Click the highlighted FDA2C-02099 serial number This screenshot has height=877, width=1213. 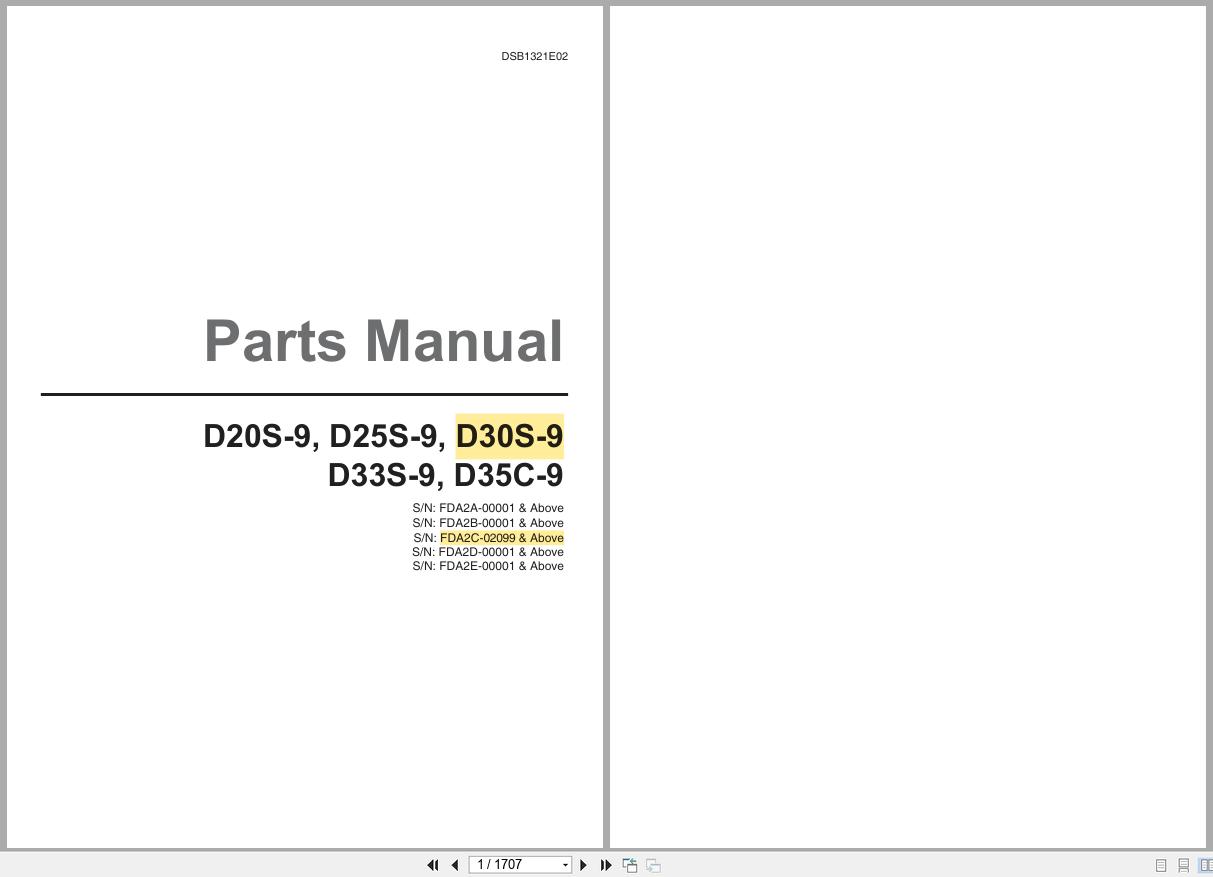pos(502,538)
